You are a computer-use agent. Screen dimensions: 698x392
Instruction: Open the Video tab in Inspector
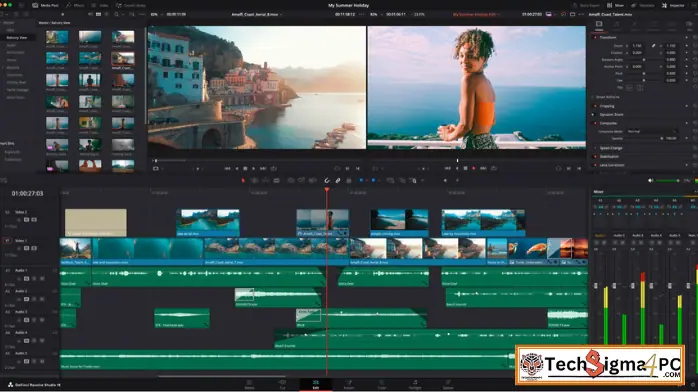tap(599, 26)
